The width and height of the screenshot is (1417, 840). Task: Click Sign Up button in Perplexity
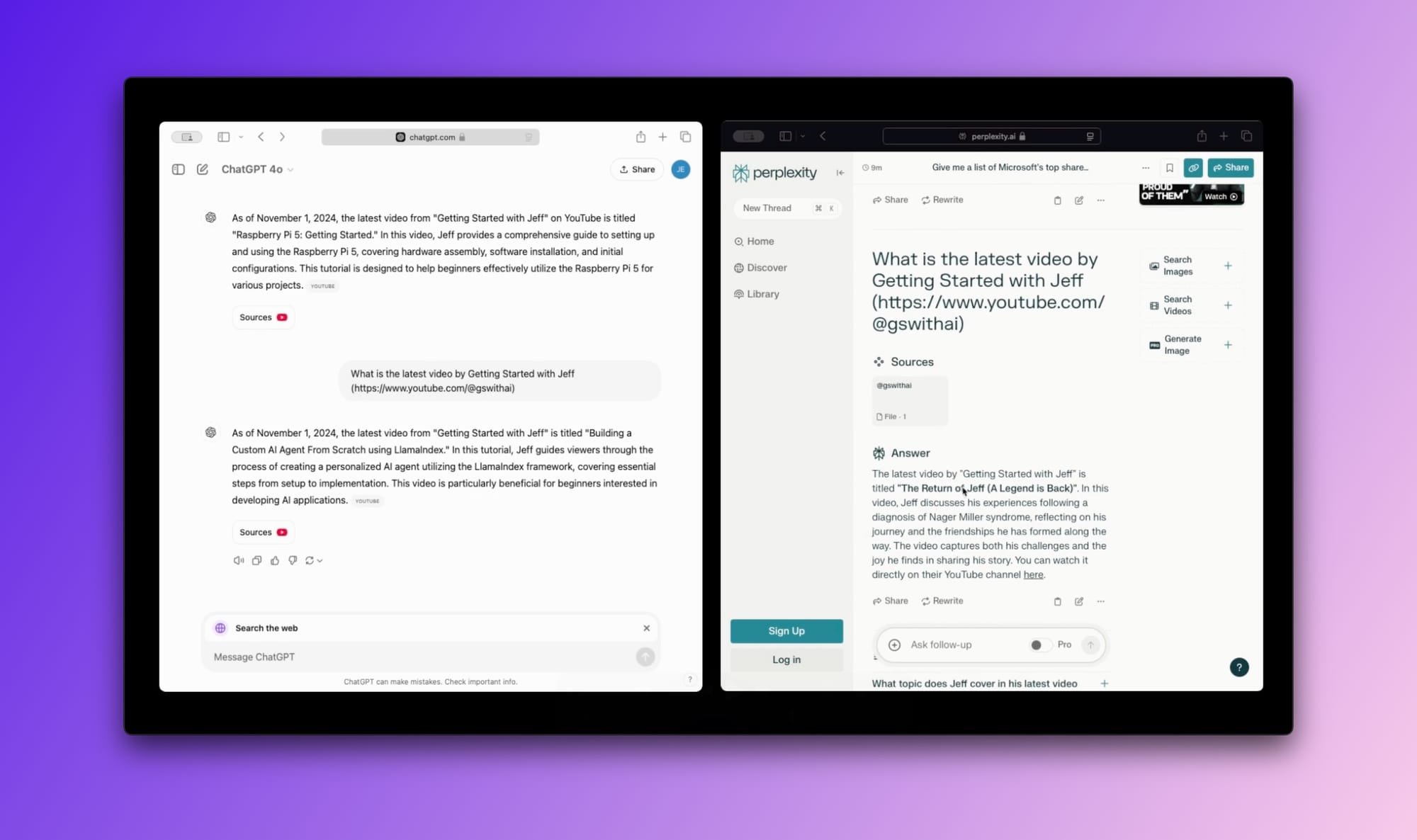point(787,631)
